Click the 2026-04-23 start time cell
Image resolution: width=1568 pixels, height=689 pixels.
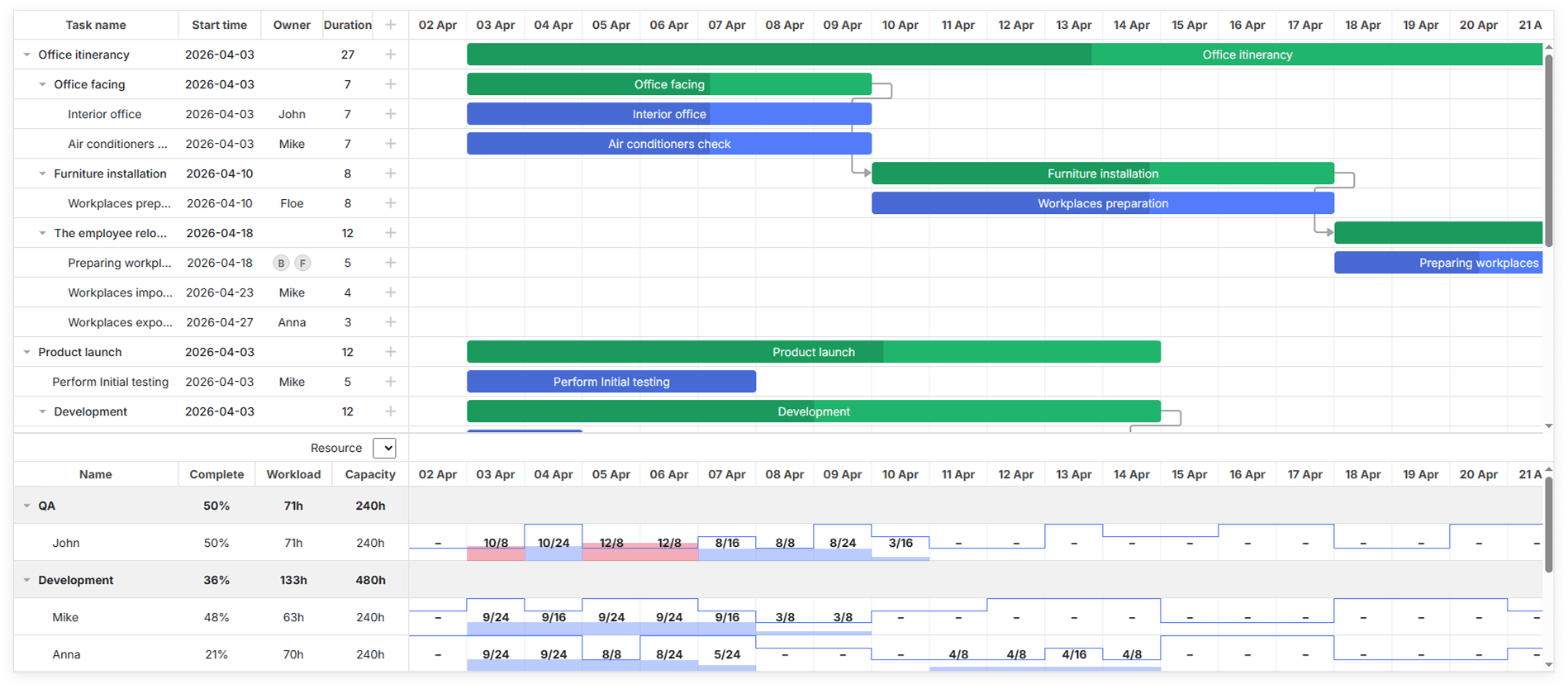pos(220,292)
